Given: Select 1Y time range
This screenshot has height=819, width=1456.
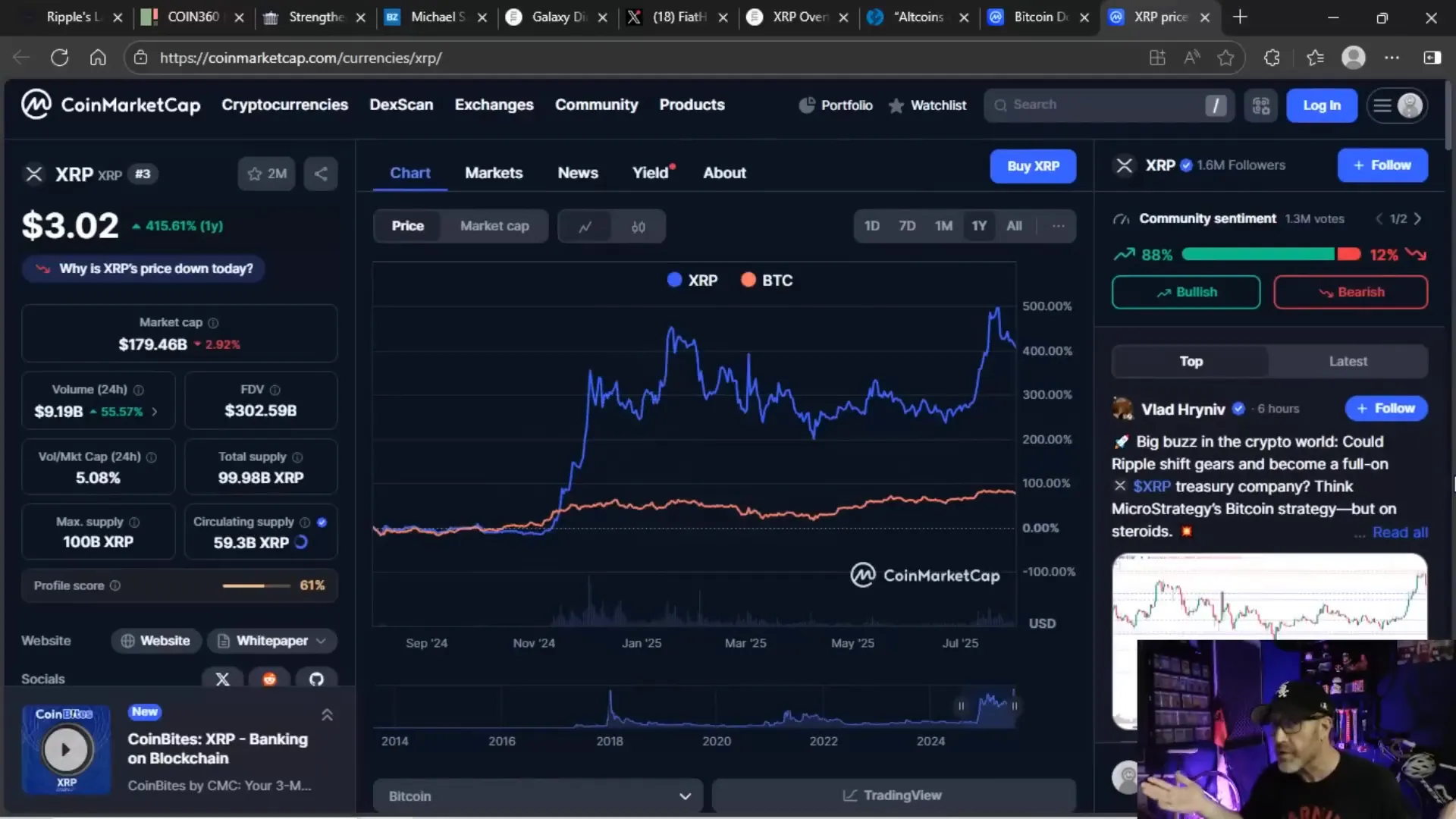Looking at the screenshot, I should (979, 226).
